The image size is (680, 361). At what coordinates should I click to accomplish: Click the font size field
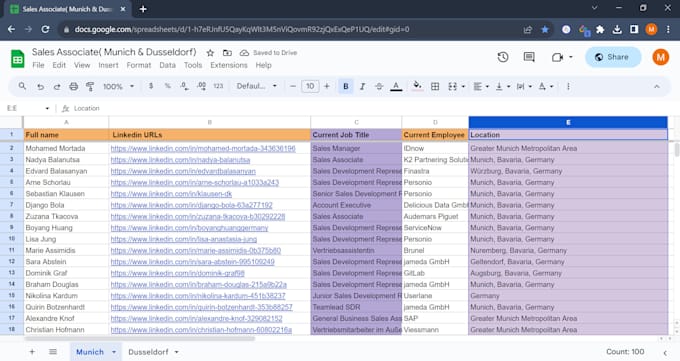point(310,86)
